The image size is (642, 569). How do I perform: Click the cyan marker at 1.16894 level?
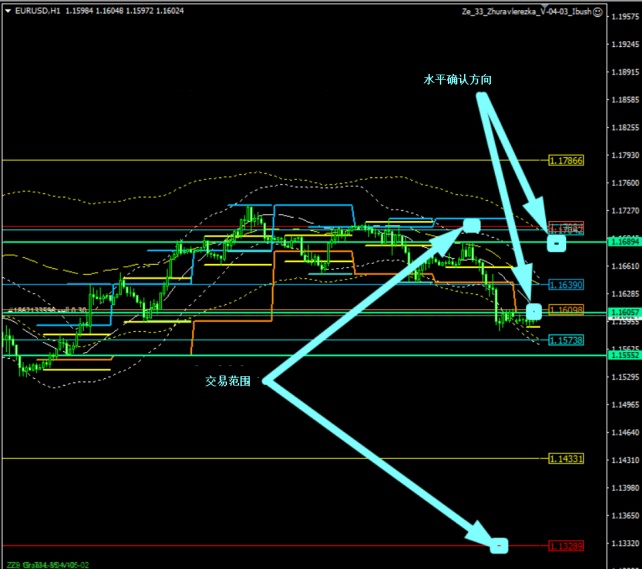(x=557, y=242)
